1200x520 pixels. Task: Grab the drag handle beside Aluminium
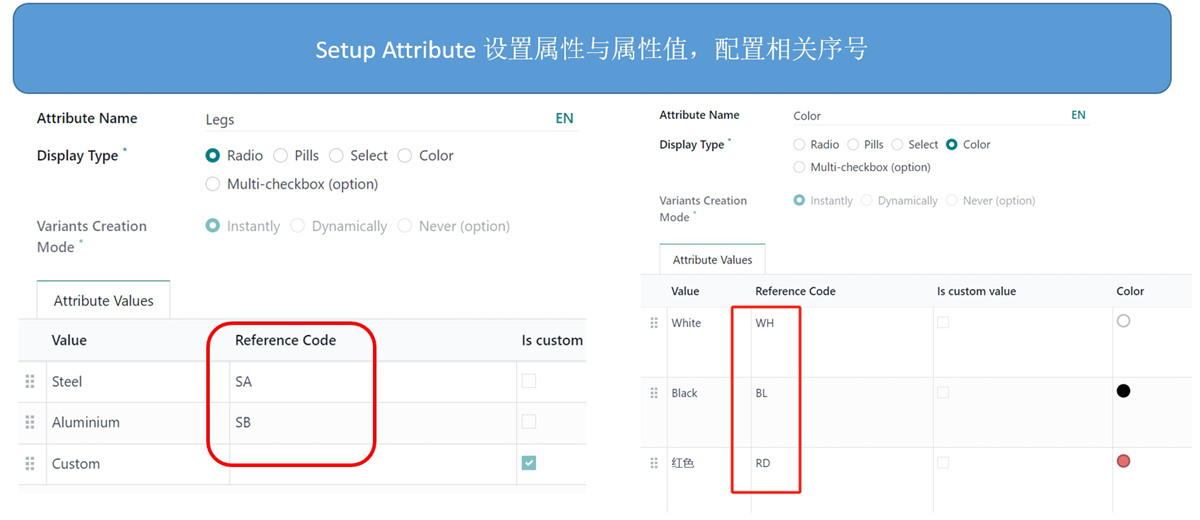coord(30,422)
